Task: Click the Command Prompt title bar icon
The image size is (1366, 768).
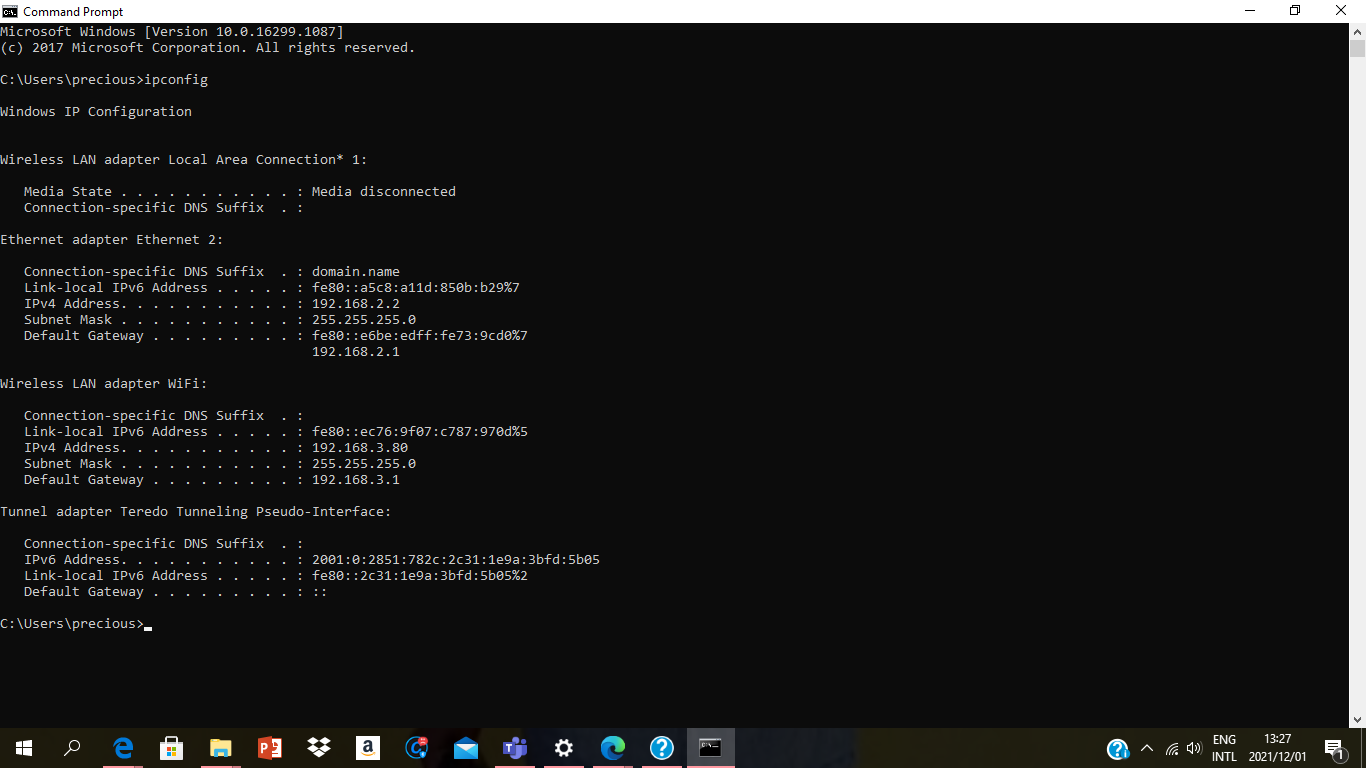Action: coord(10,11)
